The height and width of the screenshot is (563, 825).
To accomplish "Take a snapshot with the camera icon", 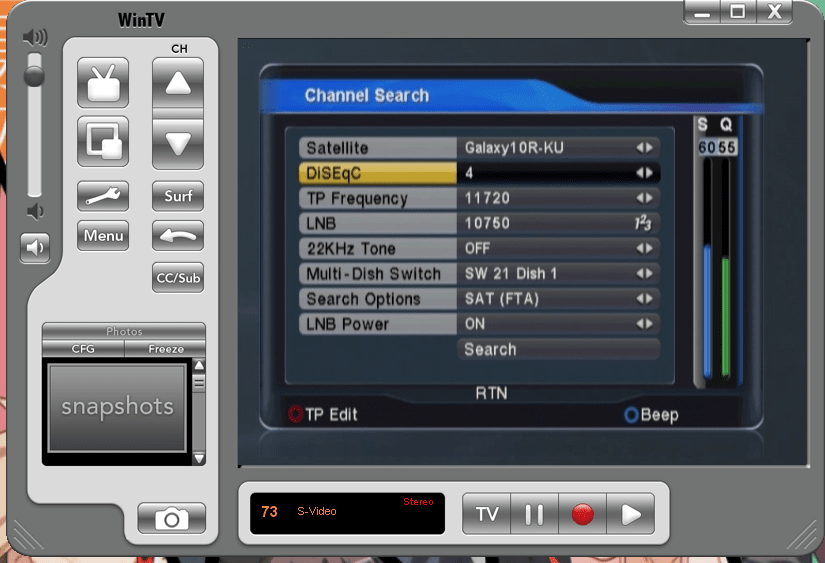I will [172, 518].
